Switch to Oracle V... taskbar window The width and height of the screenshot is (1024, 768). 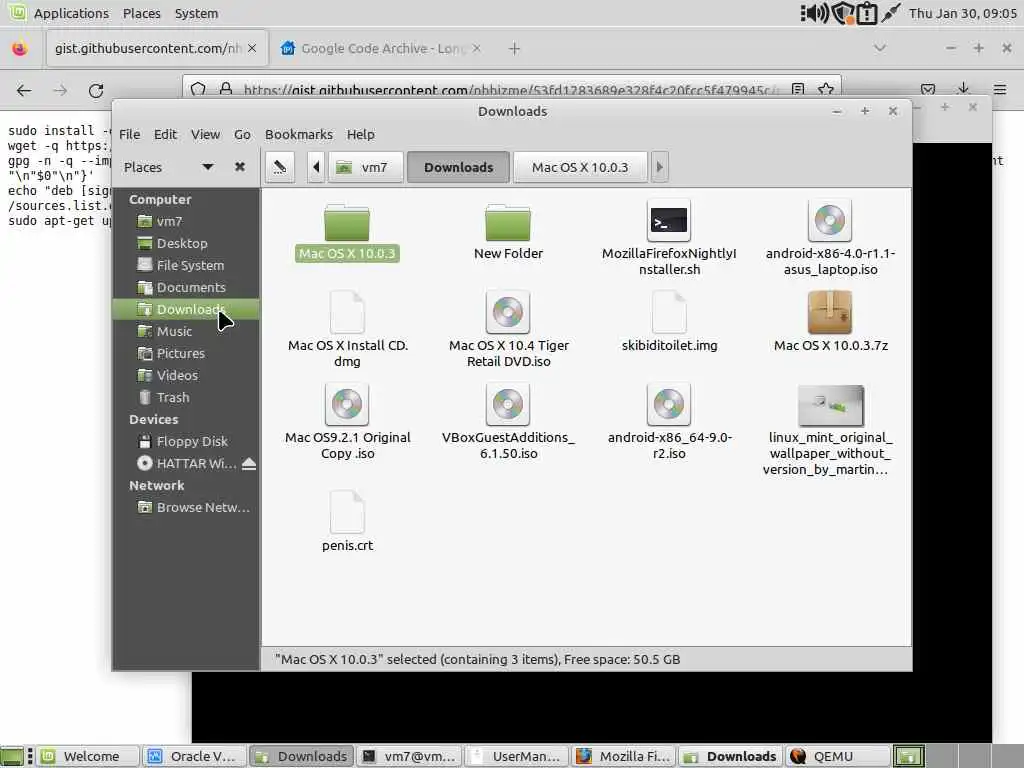pos(193,756)
